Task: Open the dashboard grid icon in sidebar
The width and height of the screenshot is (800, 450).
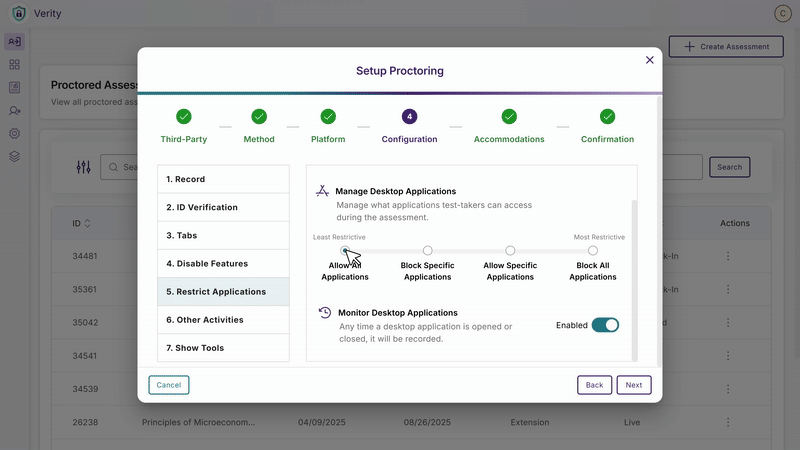Action: 14,64
